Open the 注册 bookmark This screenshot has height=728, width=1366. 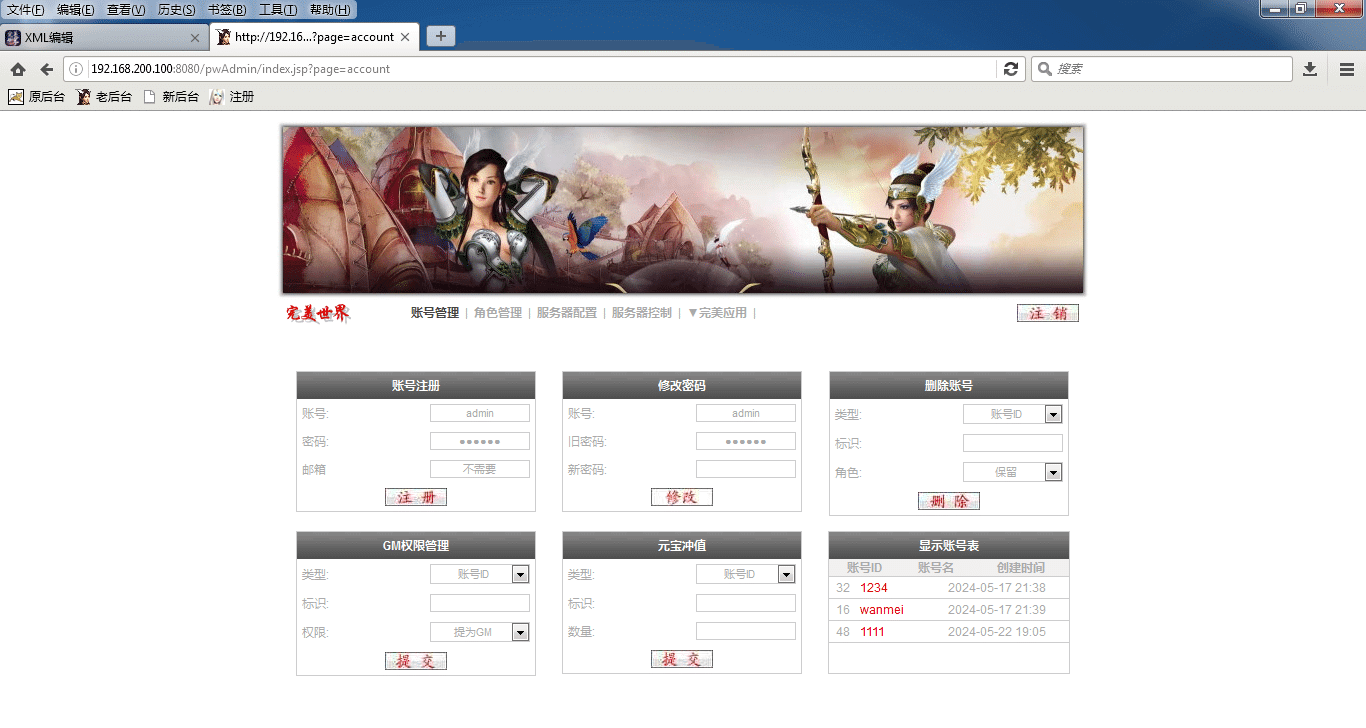point(232,97)
